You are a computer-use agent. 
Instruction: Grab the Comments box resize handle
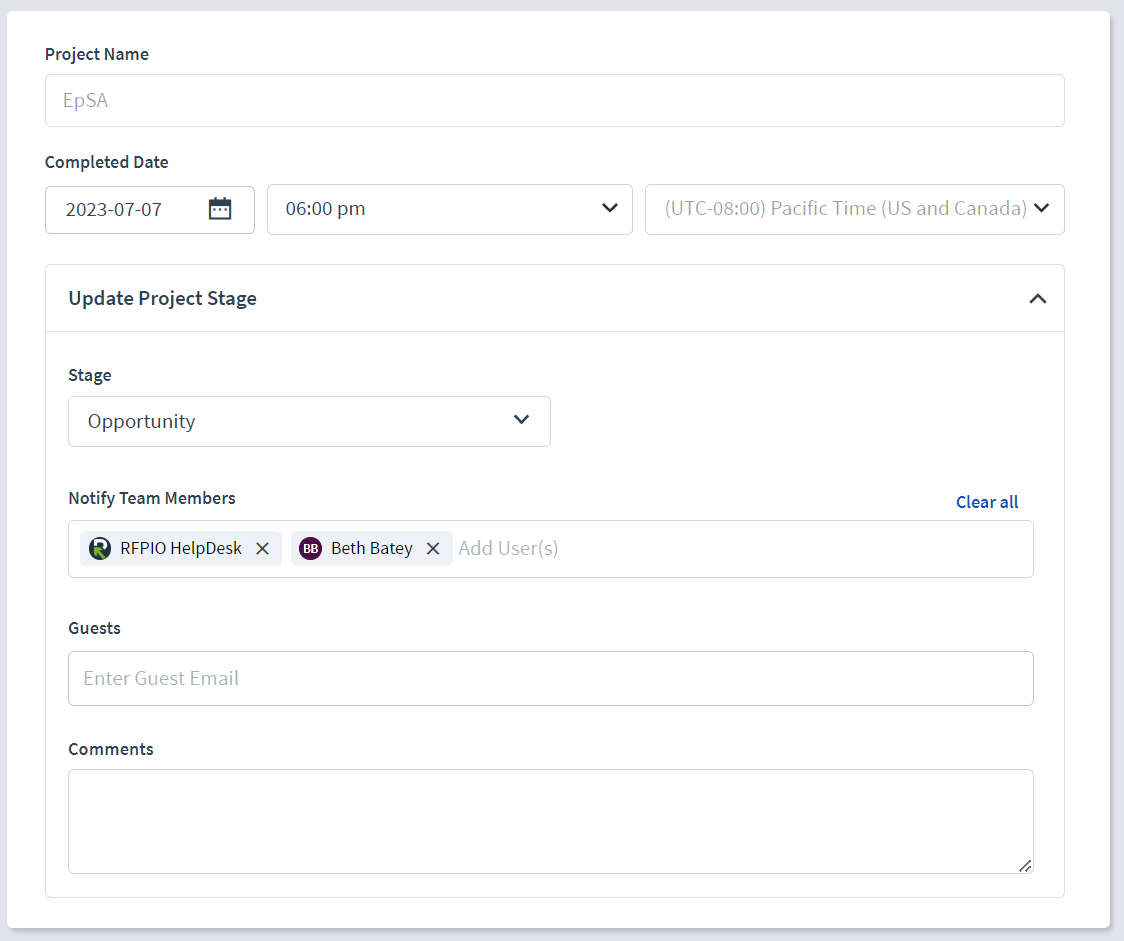pos(1025,866)
